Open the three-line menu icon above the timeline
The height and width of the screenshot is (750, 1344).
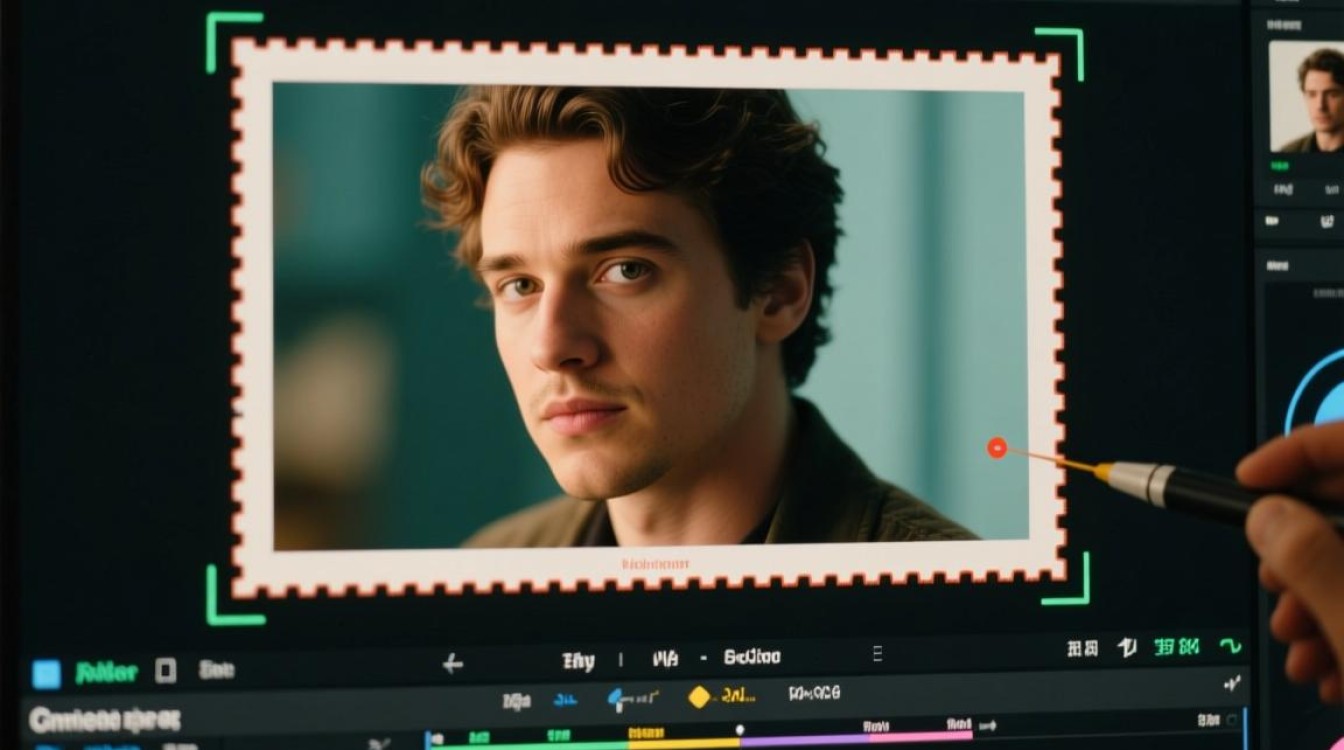[877, 654]
